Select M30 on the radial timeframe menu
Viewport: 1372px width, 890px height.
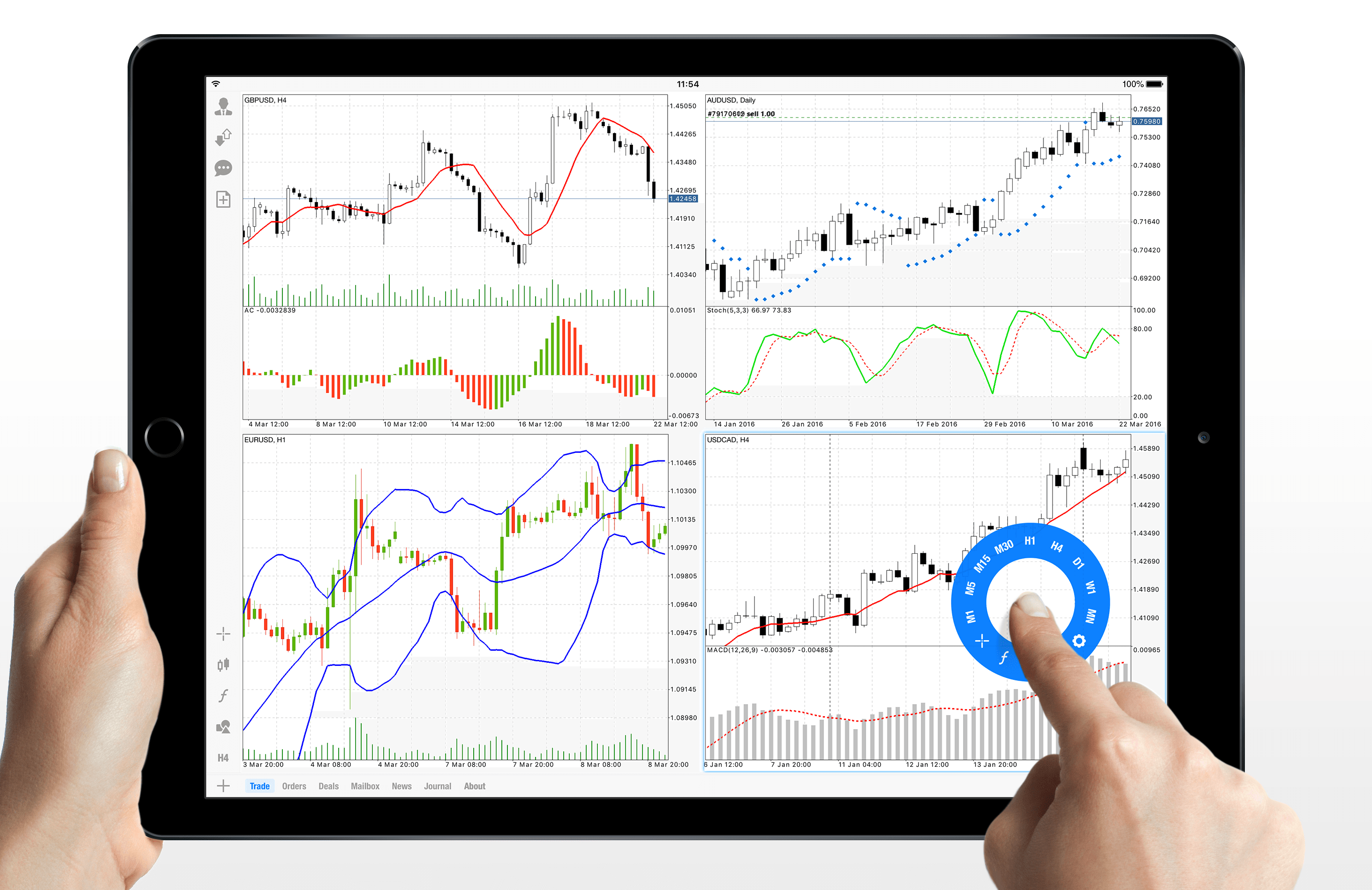coord(1004,546)
